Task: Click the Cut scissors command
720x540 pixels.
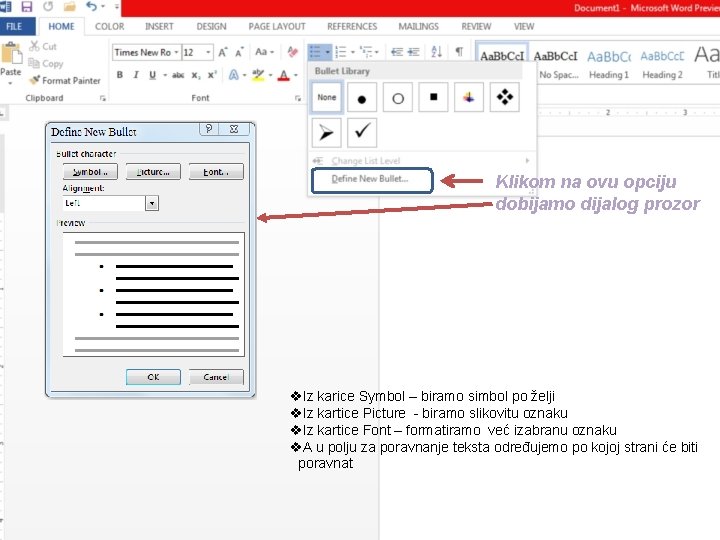Action: [x=42, y=46]
